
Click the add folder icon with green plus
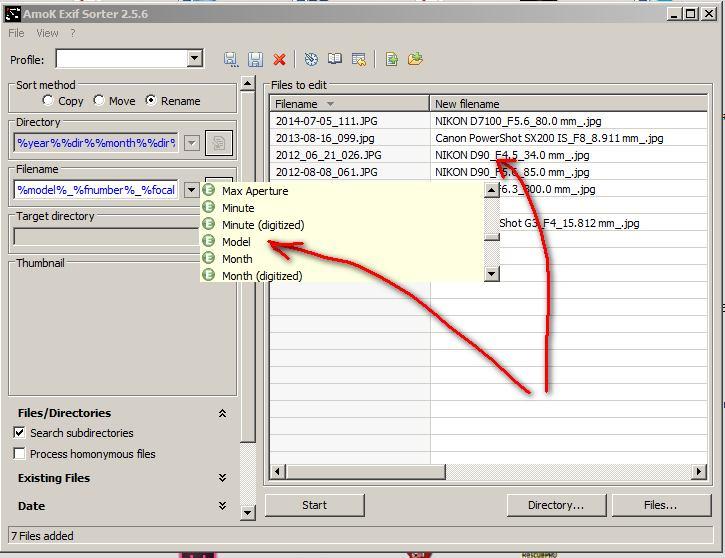415,59
